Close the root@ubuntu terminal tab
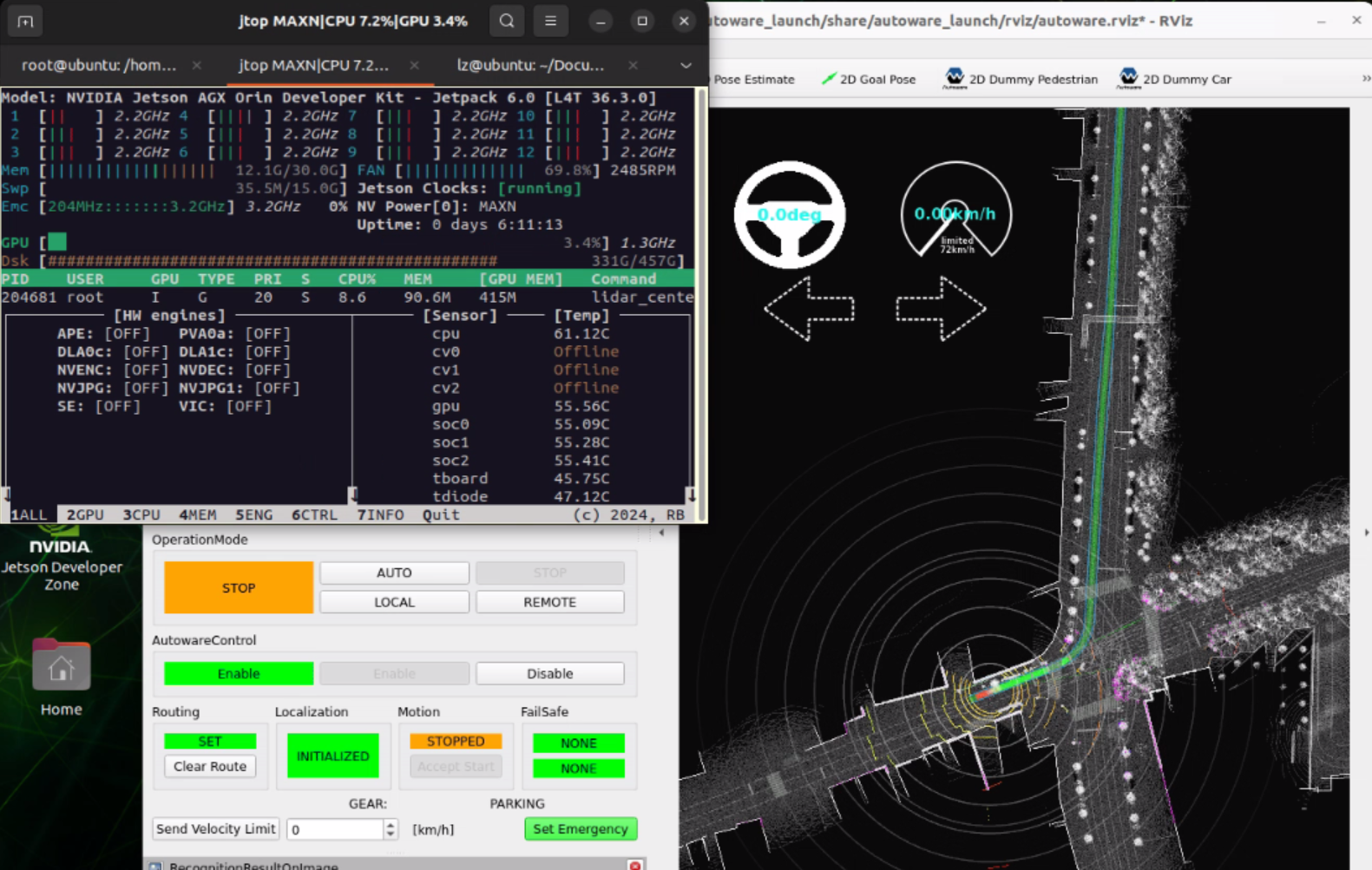This screenshot has height=870, width=1372. coord(197,65)
